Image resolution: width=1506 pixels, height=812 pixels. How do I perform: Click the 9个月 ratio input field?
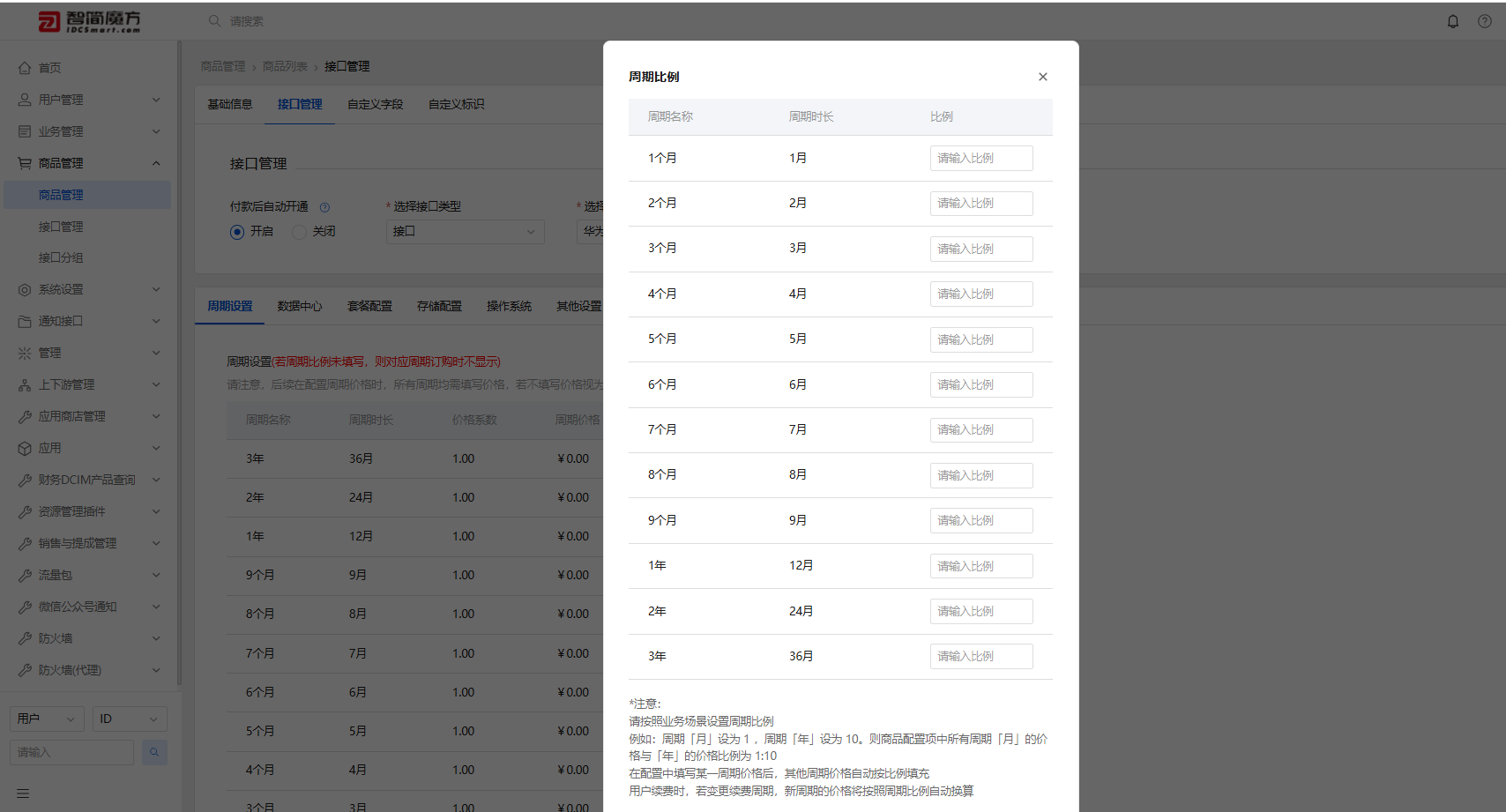981,520
